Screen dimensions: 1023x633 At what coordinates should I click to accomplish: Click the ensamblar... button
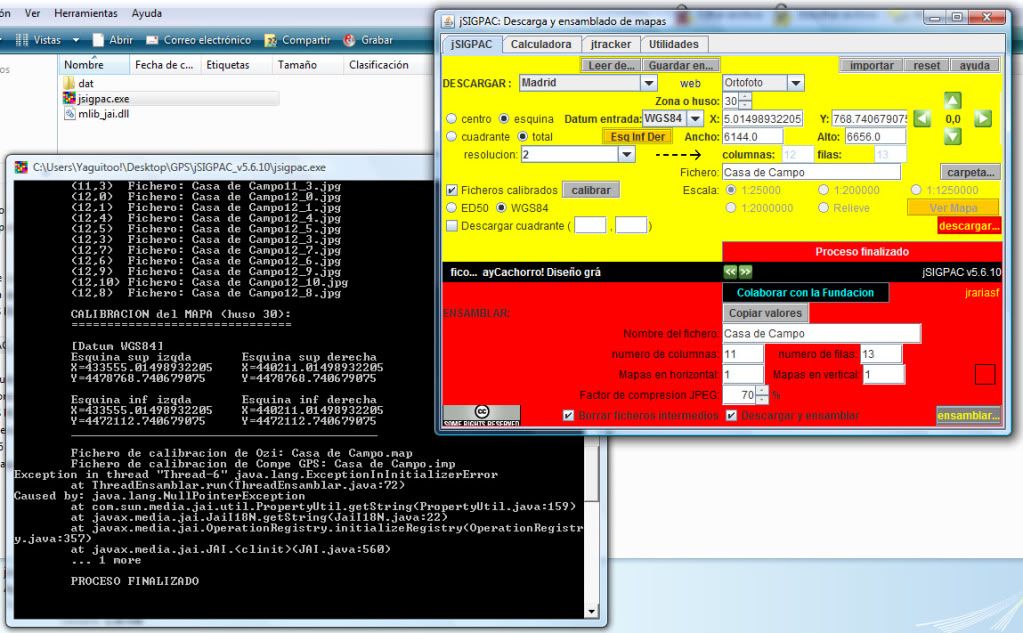968,415
